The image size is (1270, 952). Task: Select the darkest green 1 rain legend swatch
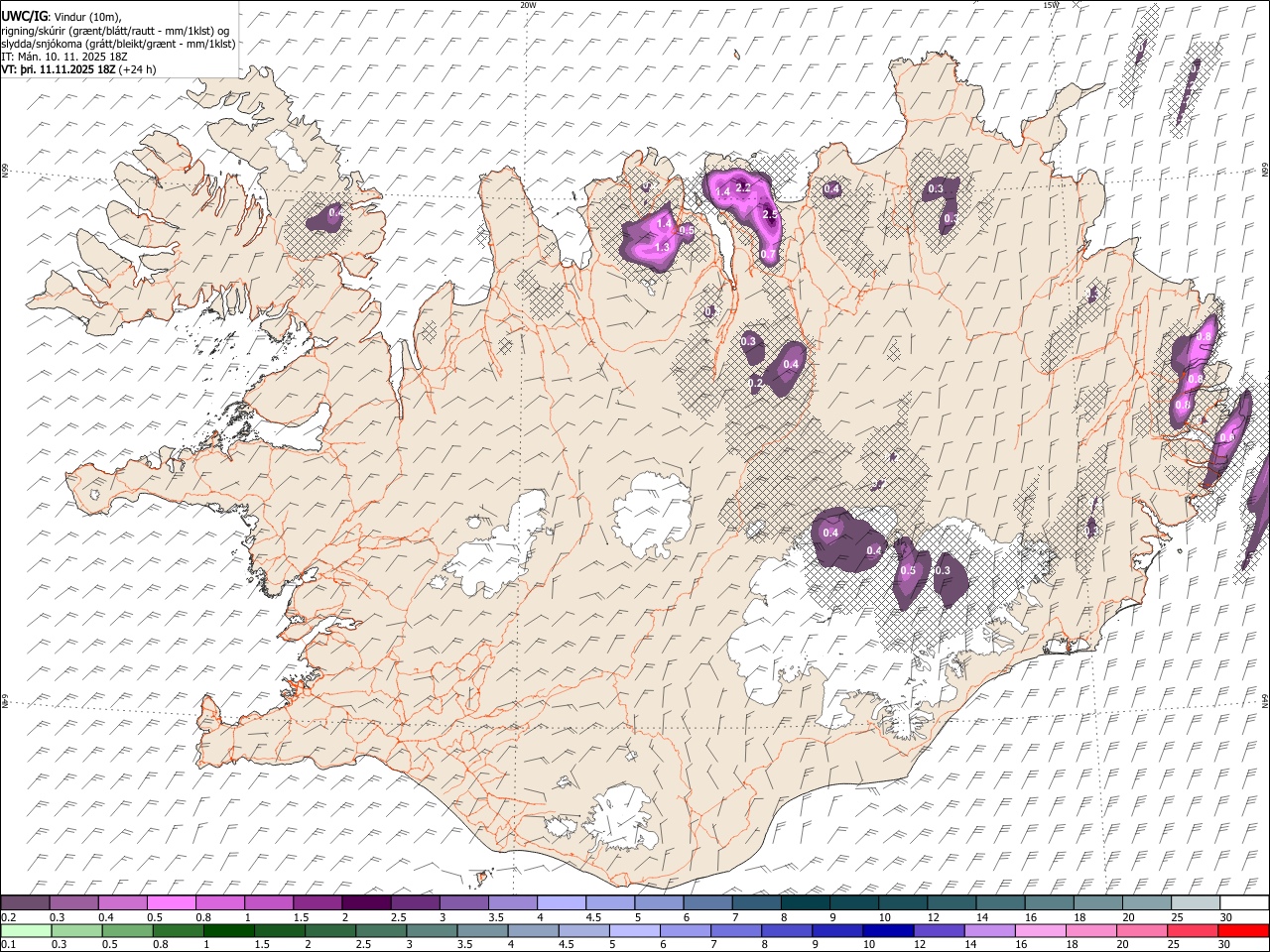tap(229, 930)
